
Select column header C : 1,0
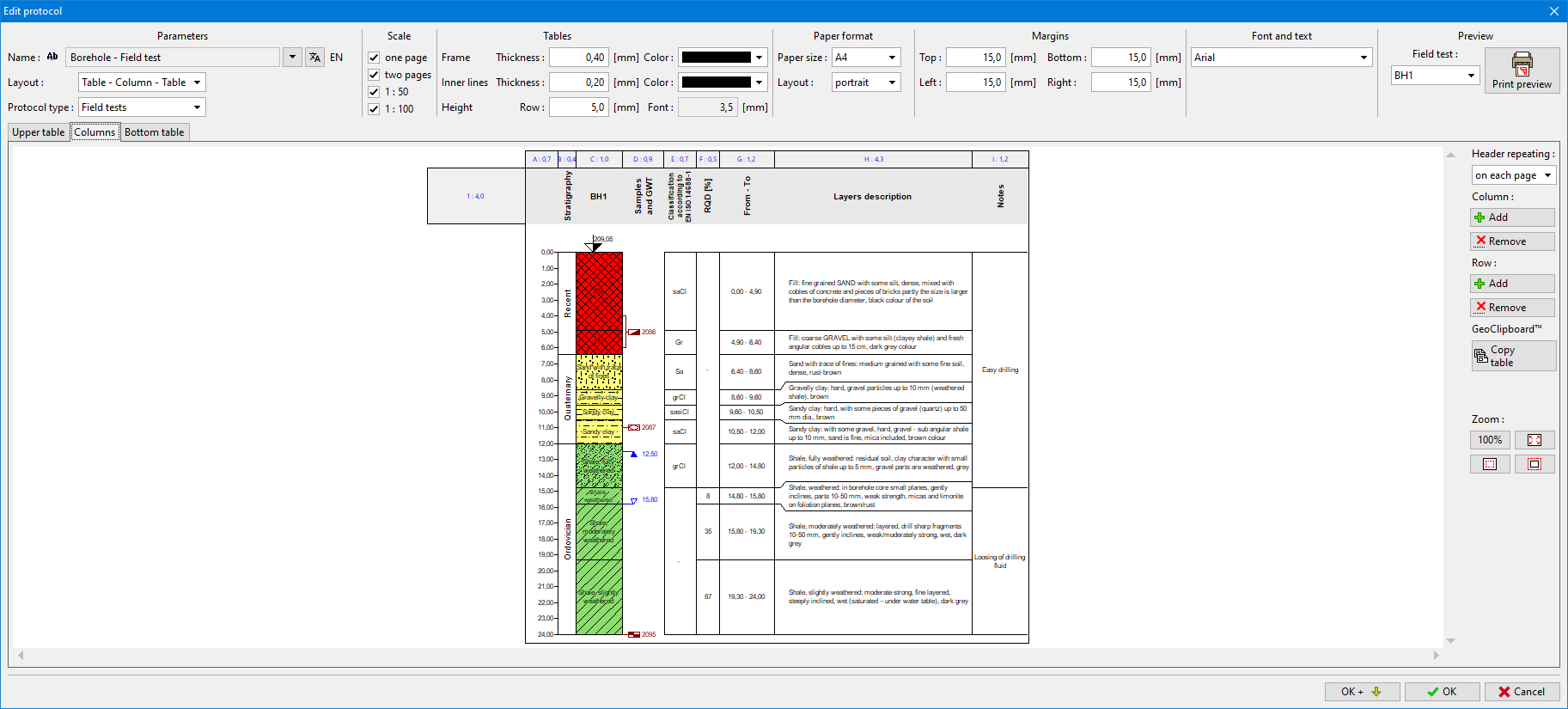pyautogui.click(x=599, y=159)
